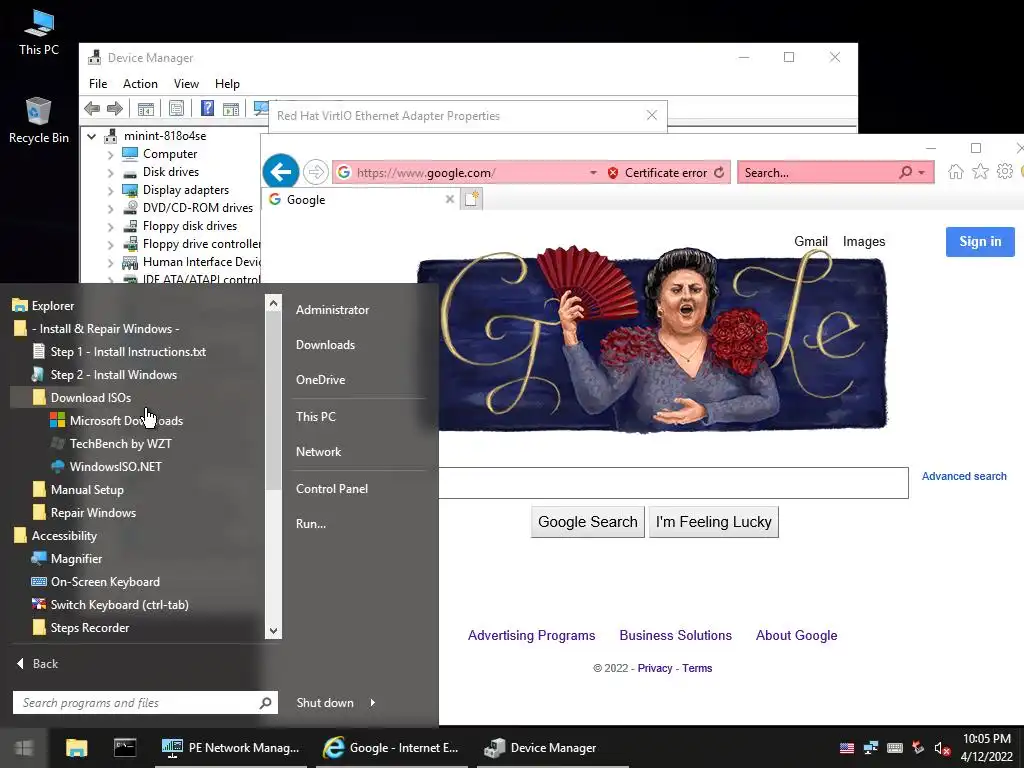Refresh the Google page in Internet Explorer
1024x768 pixels.
(719, 172)
